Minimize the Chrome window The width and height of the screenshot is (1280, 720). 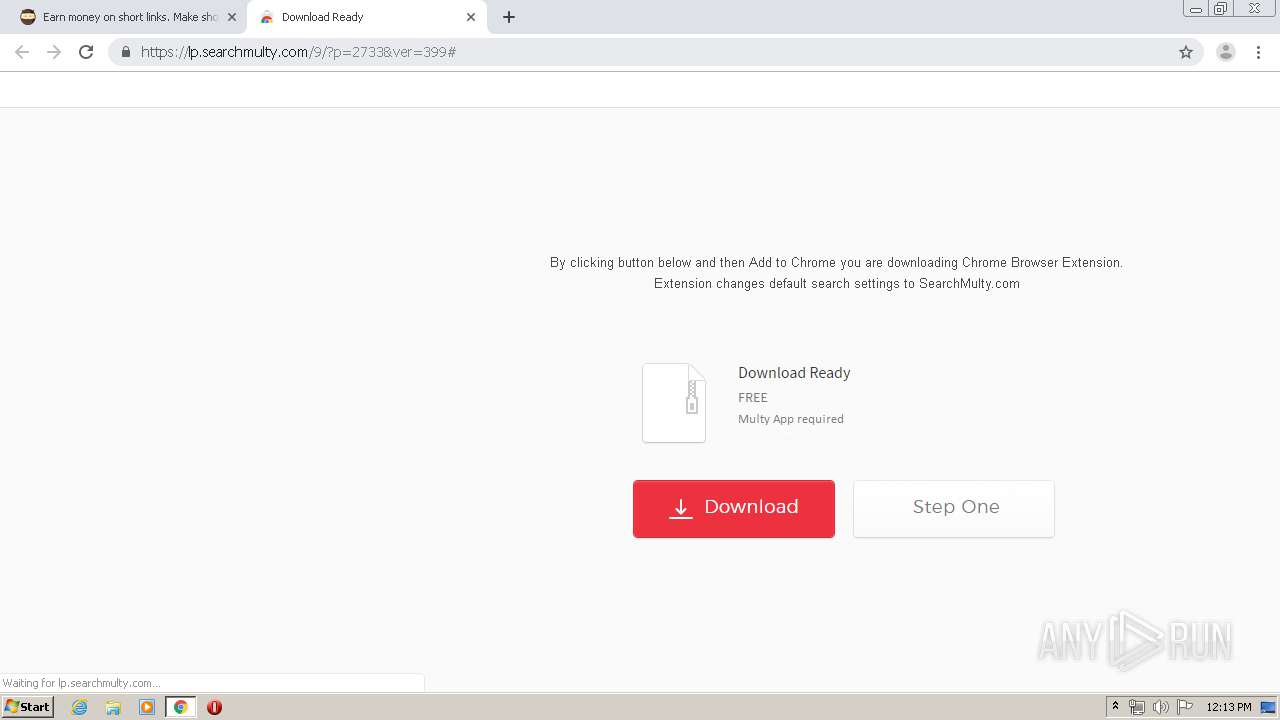[1196, 9]
